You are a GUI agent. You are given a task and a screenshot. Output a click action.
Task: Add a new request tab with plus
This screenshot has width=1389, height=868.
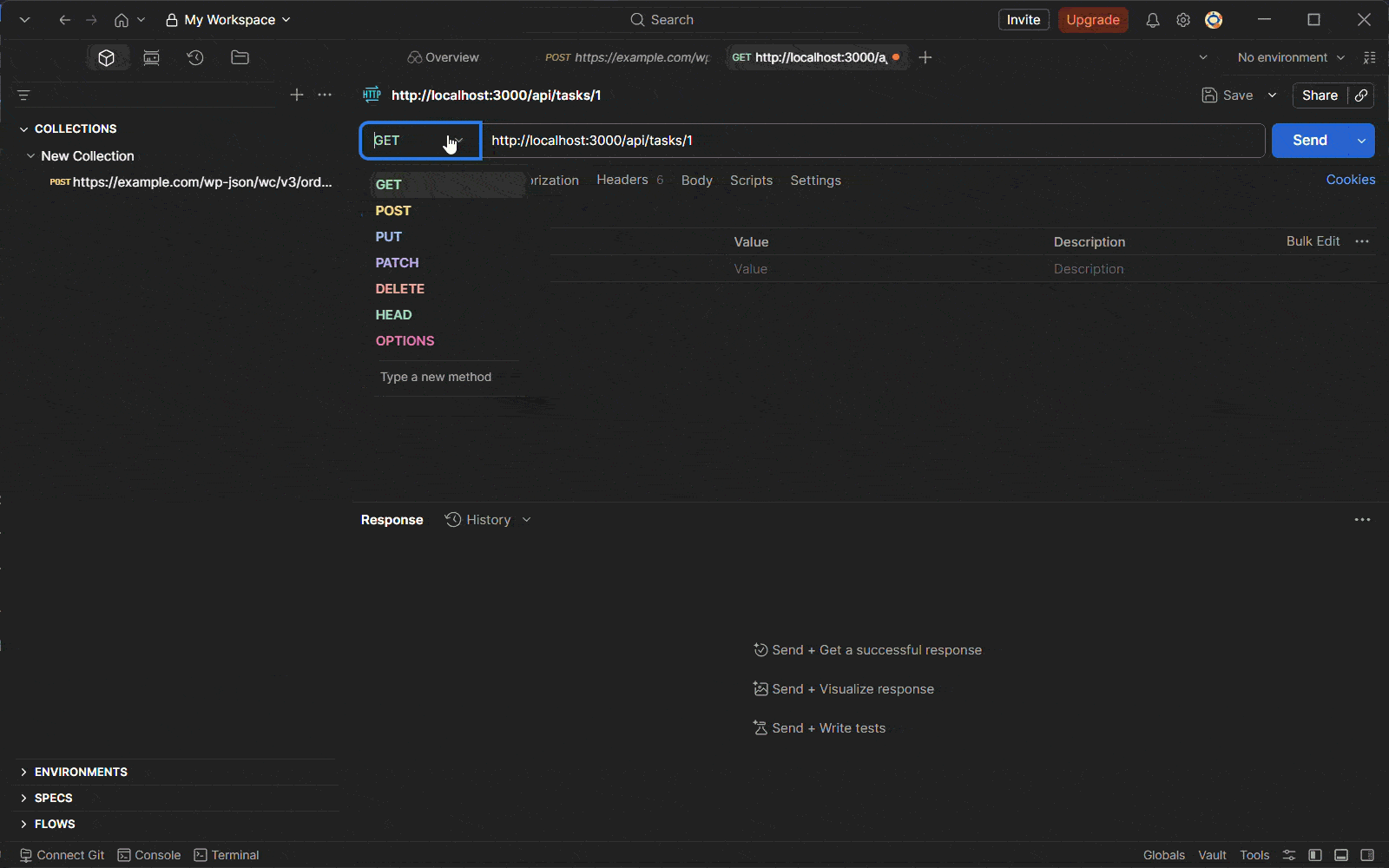coord(925,57)
